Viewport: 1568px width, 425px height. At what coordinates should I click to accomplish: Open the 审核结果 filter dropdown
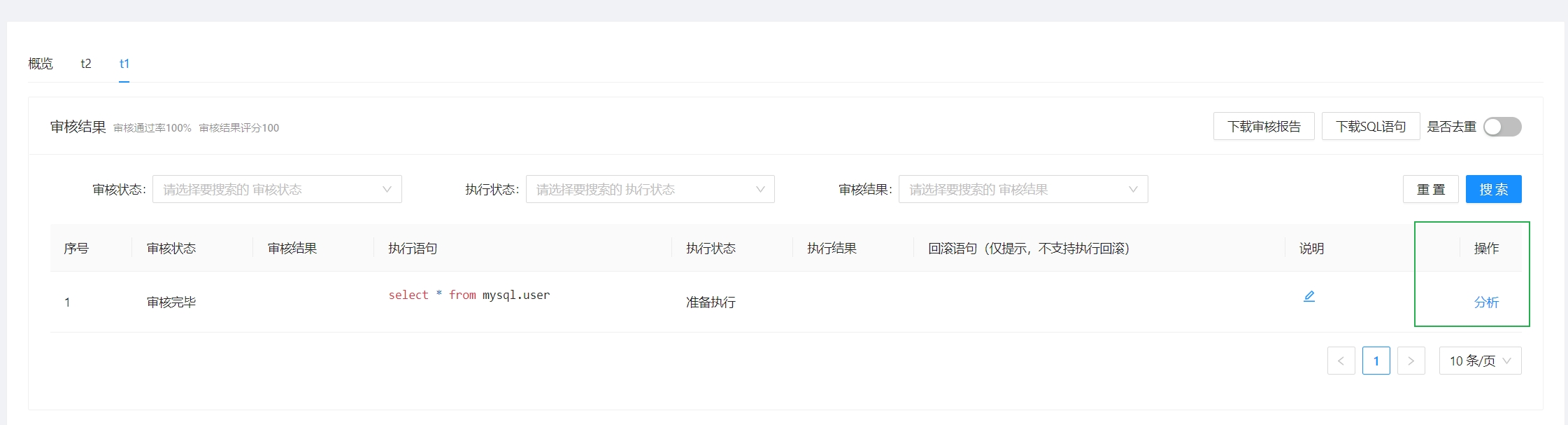1023,189
